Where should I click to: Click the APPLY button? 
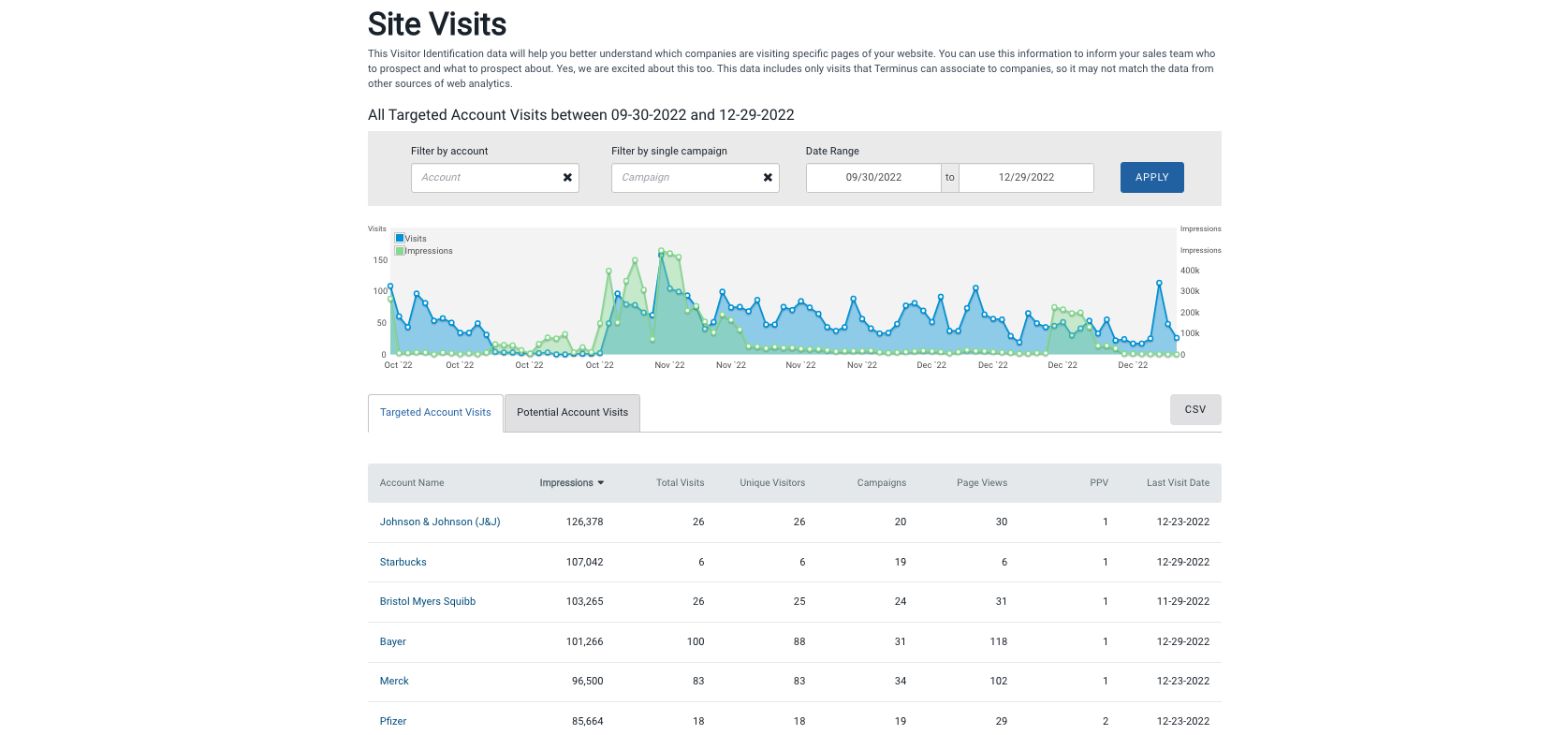pos(1151,178)
